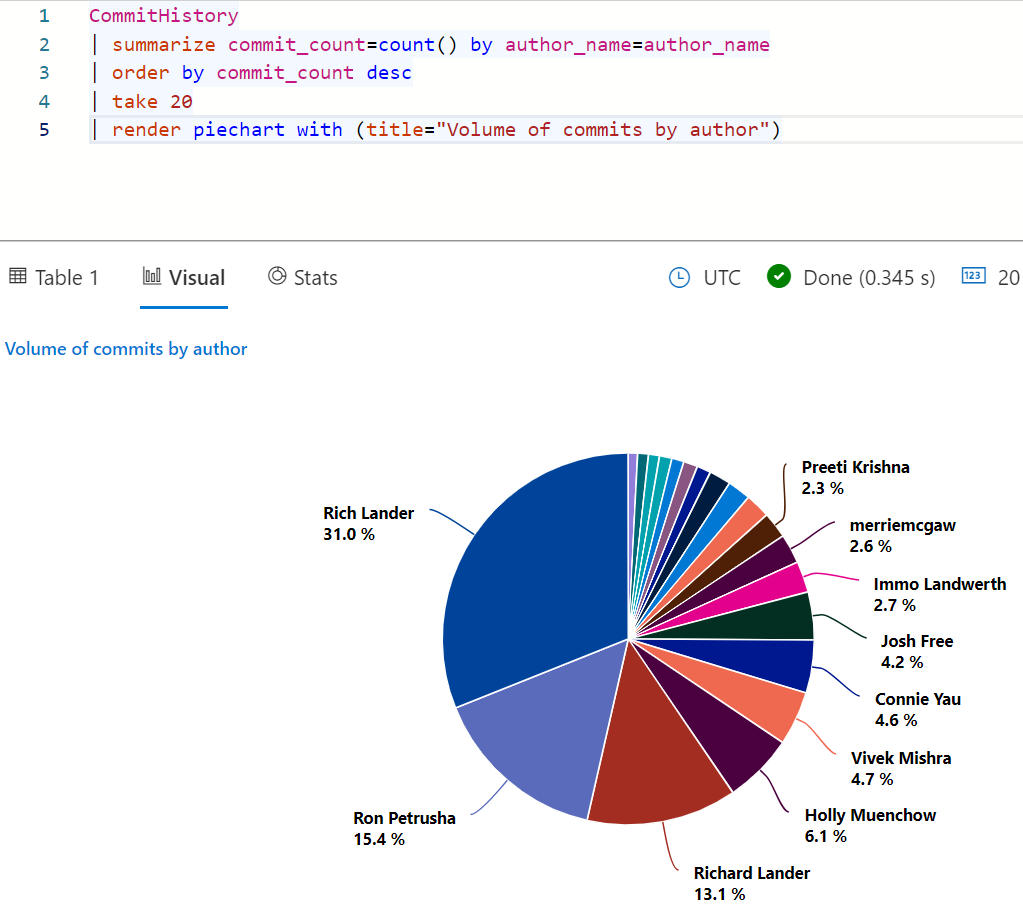Click the green Done checkmark icon
Screen dimensions: 1023x908
778,277
